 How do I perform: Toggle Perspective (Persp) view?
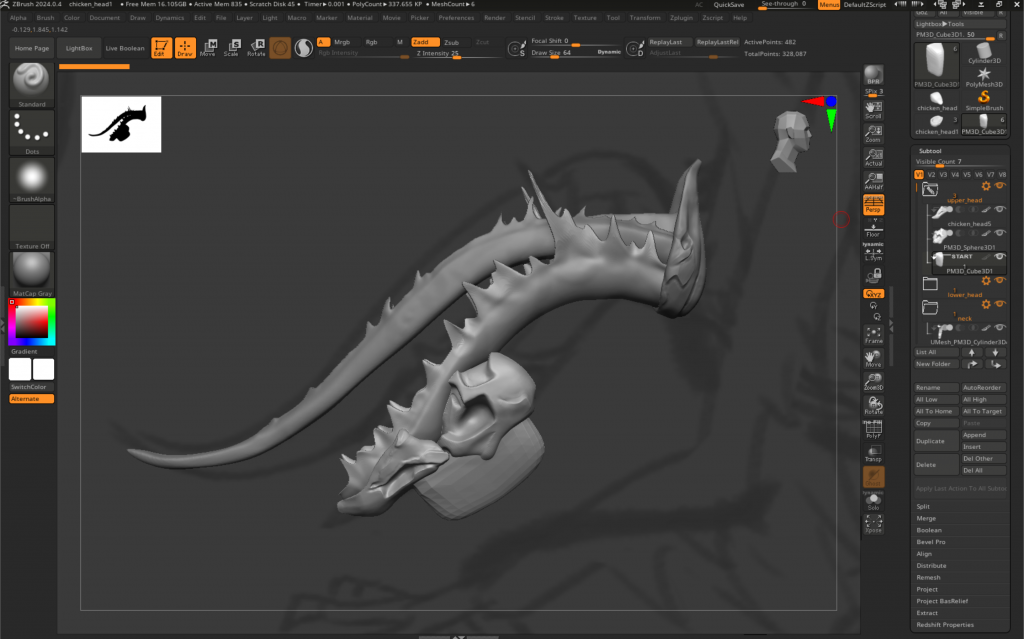[873, 205]
